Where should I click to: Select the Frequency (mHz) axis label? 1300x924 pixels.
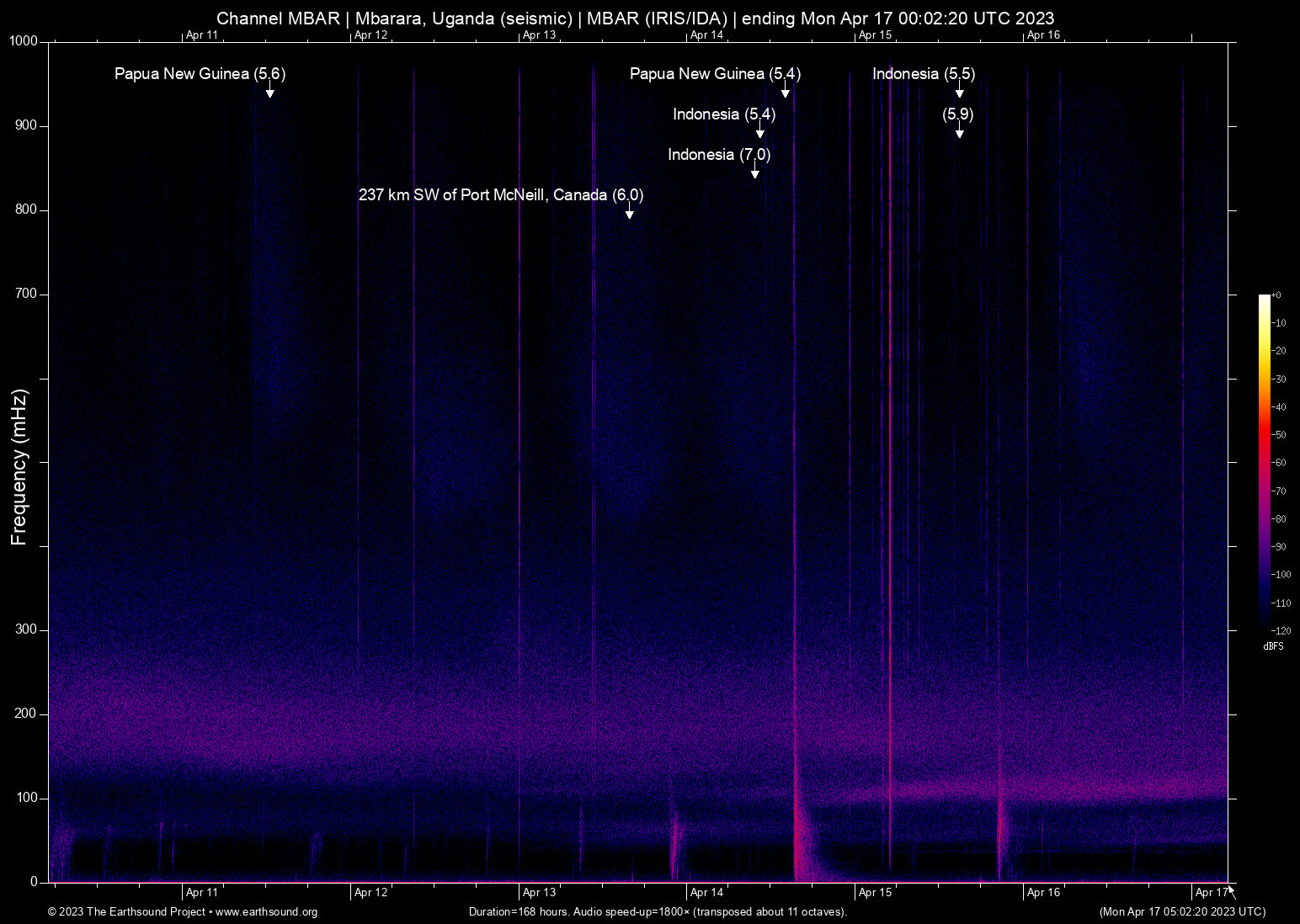point(18,467)
